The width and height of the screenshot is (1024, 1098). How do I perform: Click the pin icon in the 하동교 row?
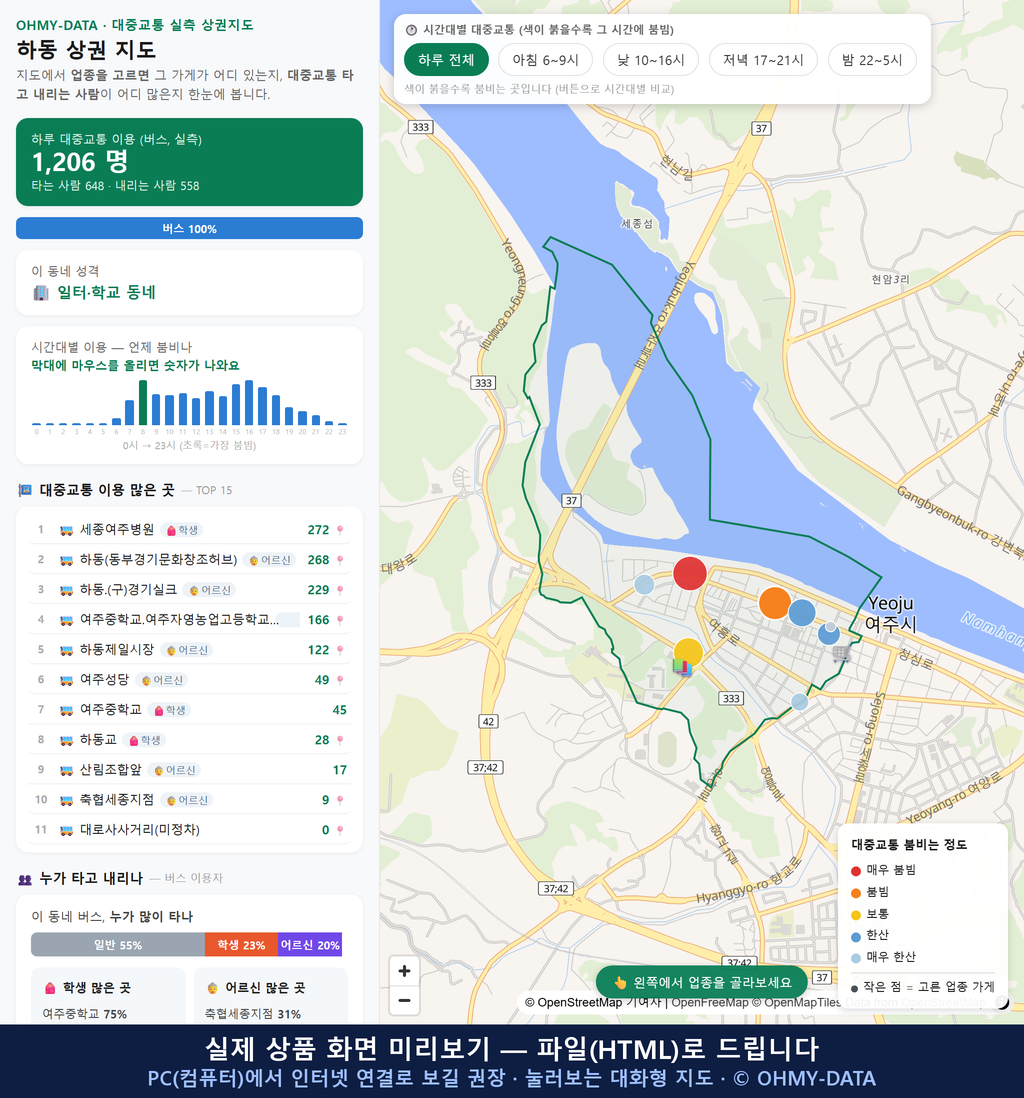point(340,740)
